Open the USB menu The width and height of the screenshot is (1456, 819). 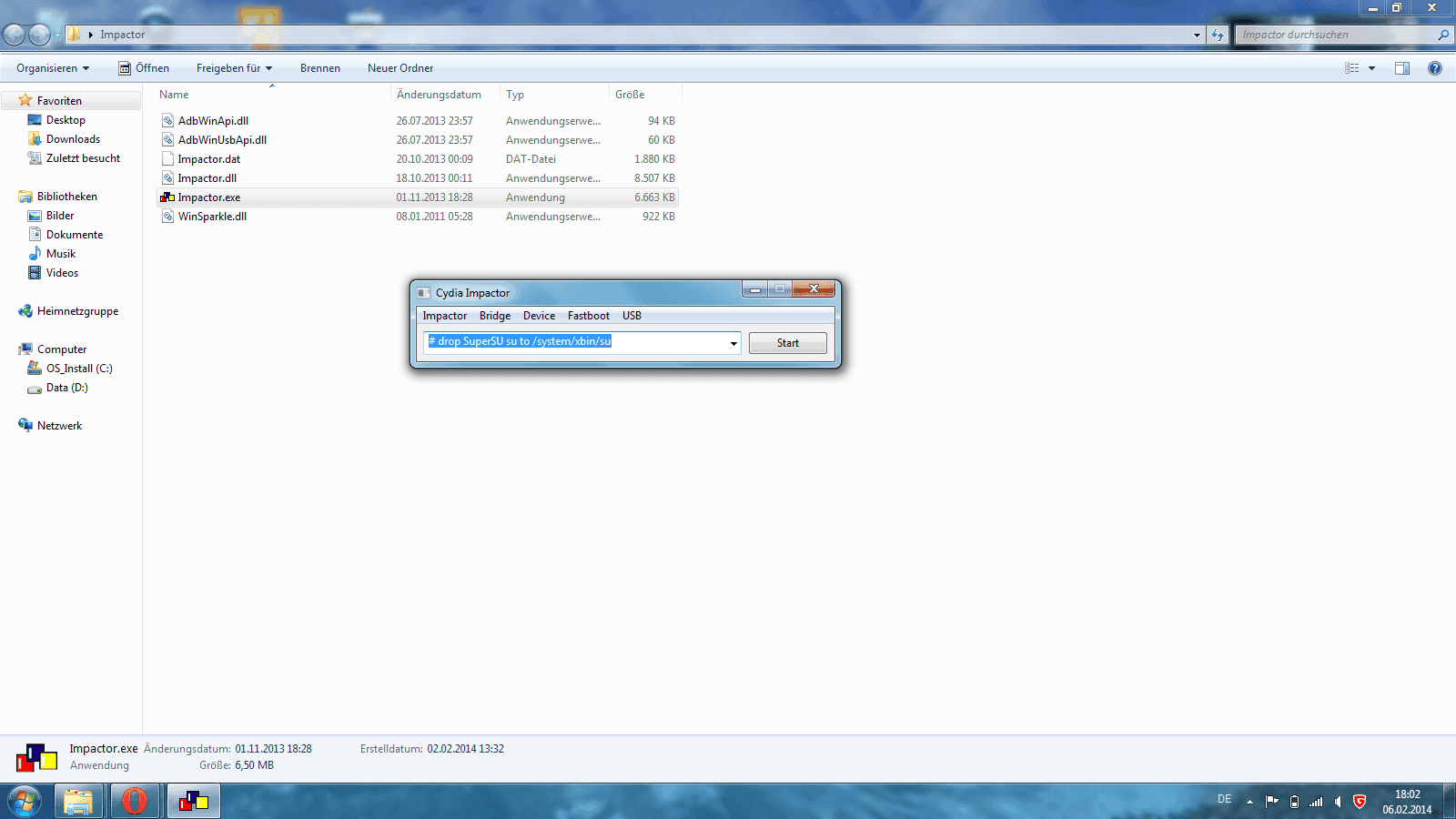pyautogui.click(x=632, y=316)
